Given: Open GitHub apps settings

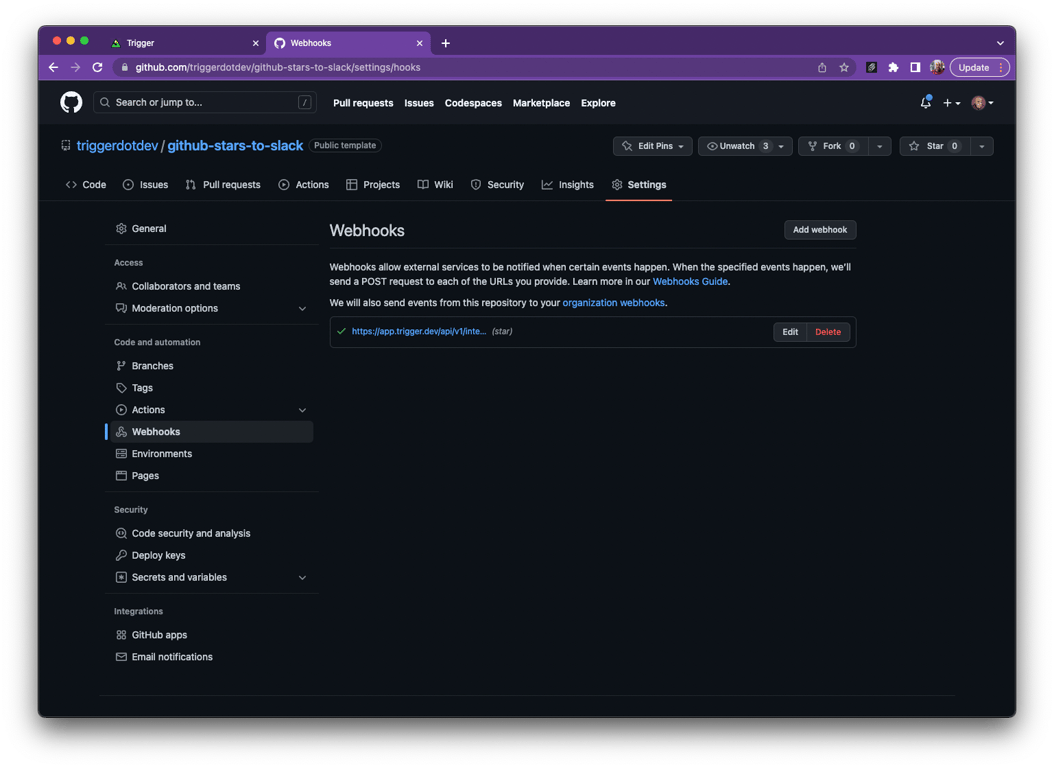Looking at the screenshot, I should (x=210, y=635).
